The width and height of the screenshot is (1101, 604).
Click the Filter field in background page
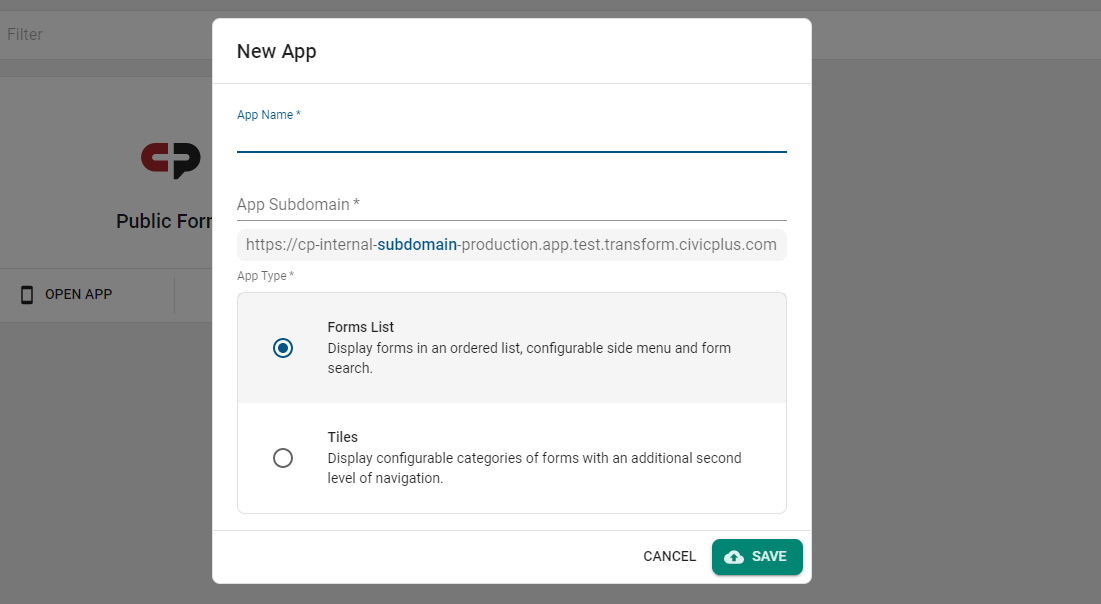[105, 34]
